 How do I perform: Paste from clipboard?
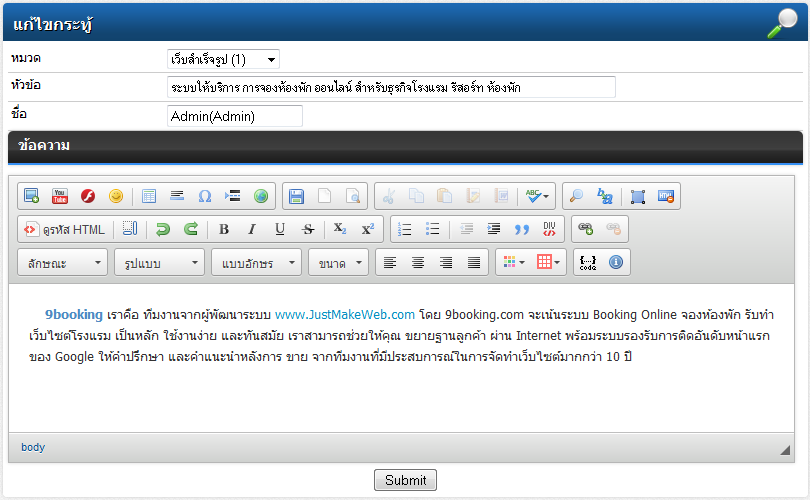click(444, 196)
